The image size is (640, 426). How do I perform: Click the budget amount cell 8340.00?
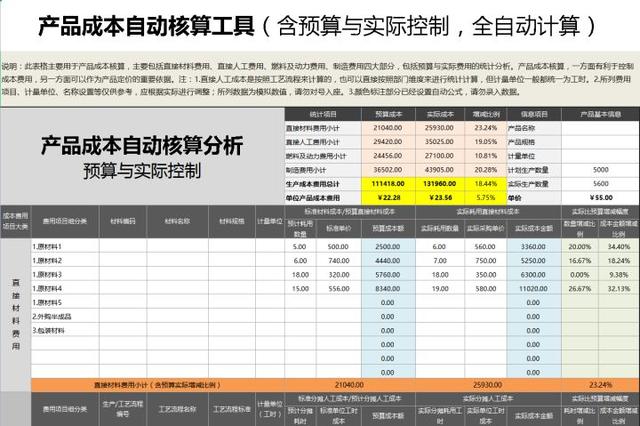[x=388, y=288]
